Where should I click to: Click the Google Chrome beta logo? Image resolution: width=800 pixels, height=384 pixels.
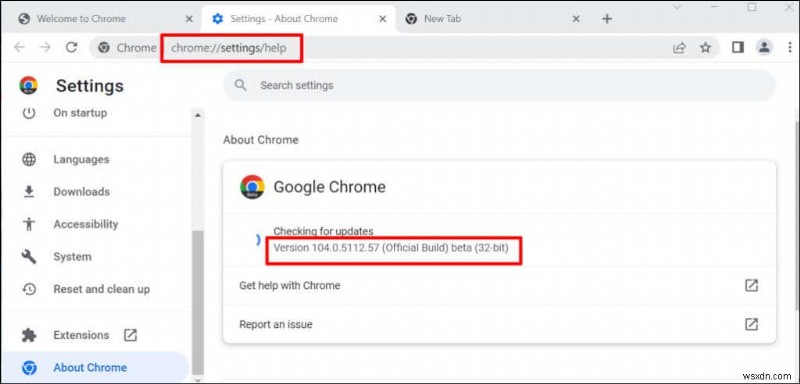[x=252, y=187]
